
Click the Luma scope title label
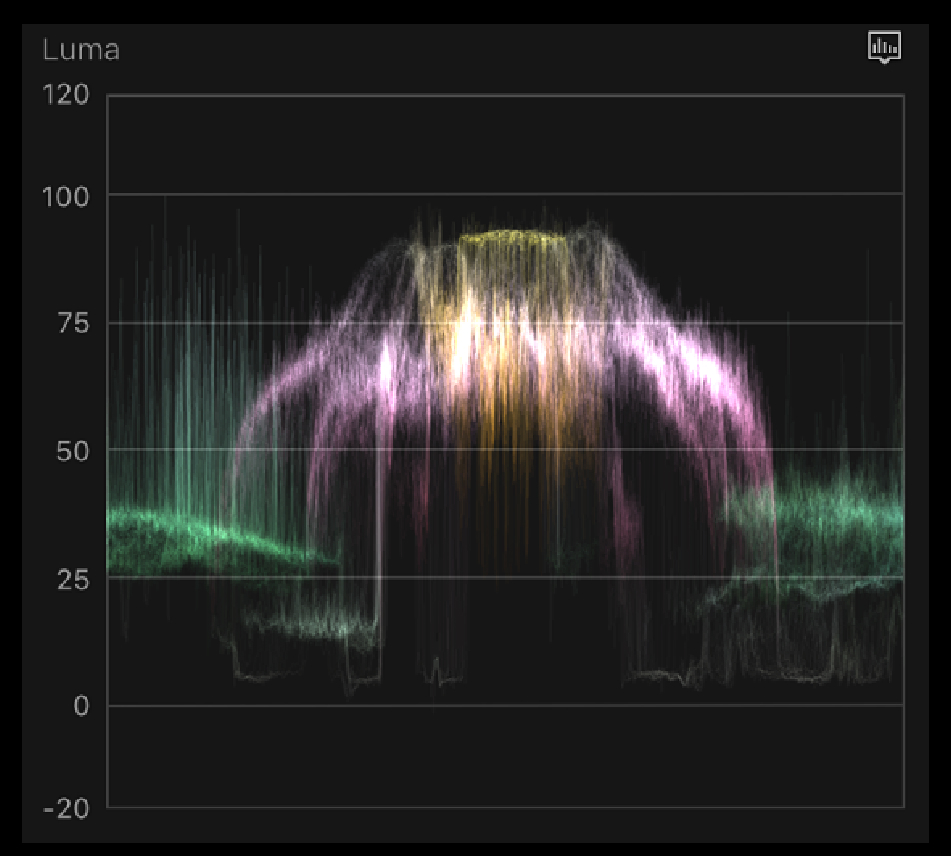(x=81, y=50)
